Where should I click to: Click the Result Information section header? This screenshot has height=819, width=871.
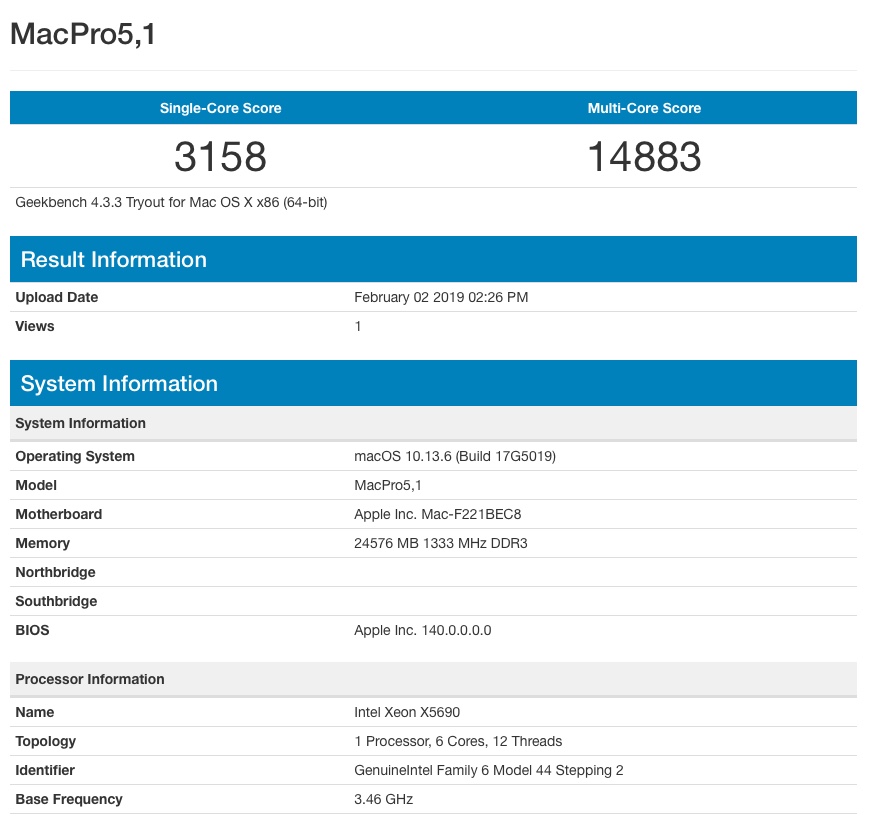click(x=433, y=259)
